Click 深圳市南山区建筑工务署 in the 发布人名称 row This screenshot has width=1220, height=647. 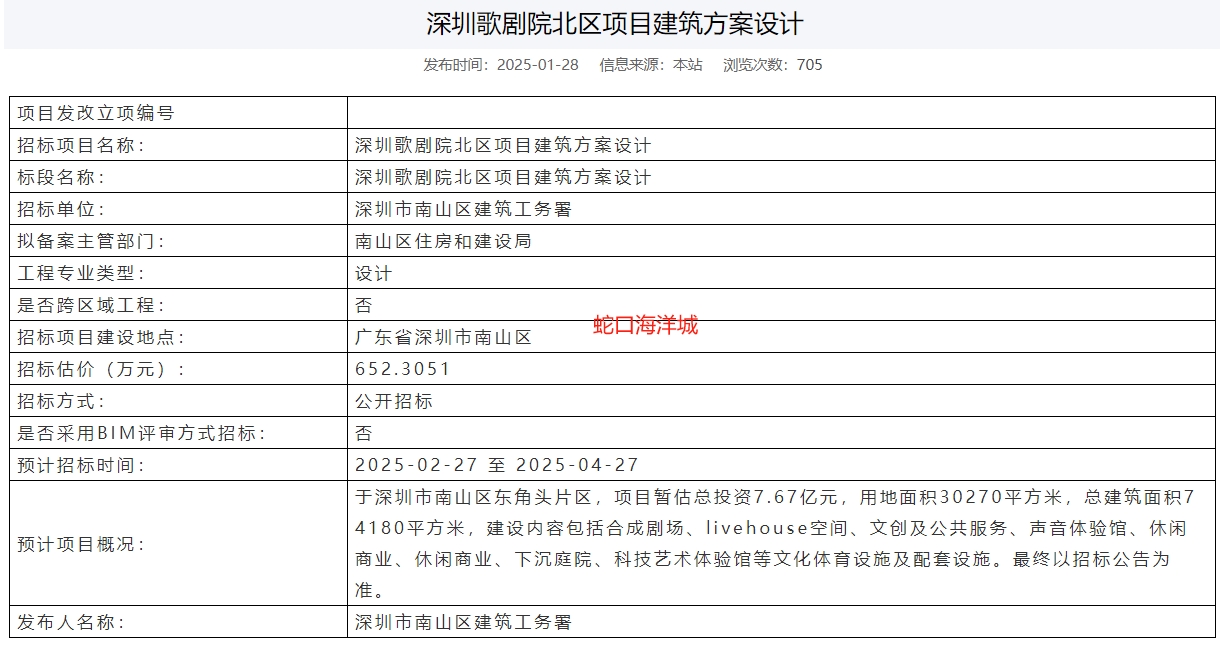tap(463, 622)
